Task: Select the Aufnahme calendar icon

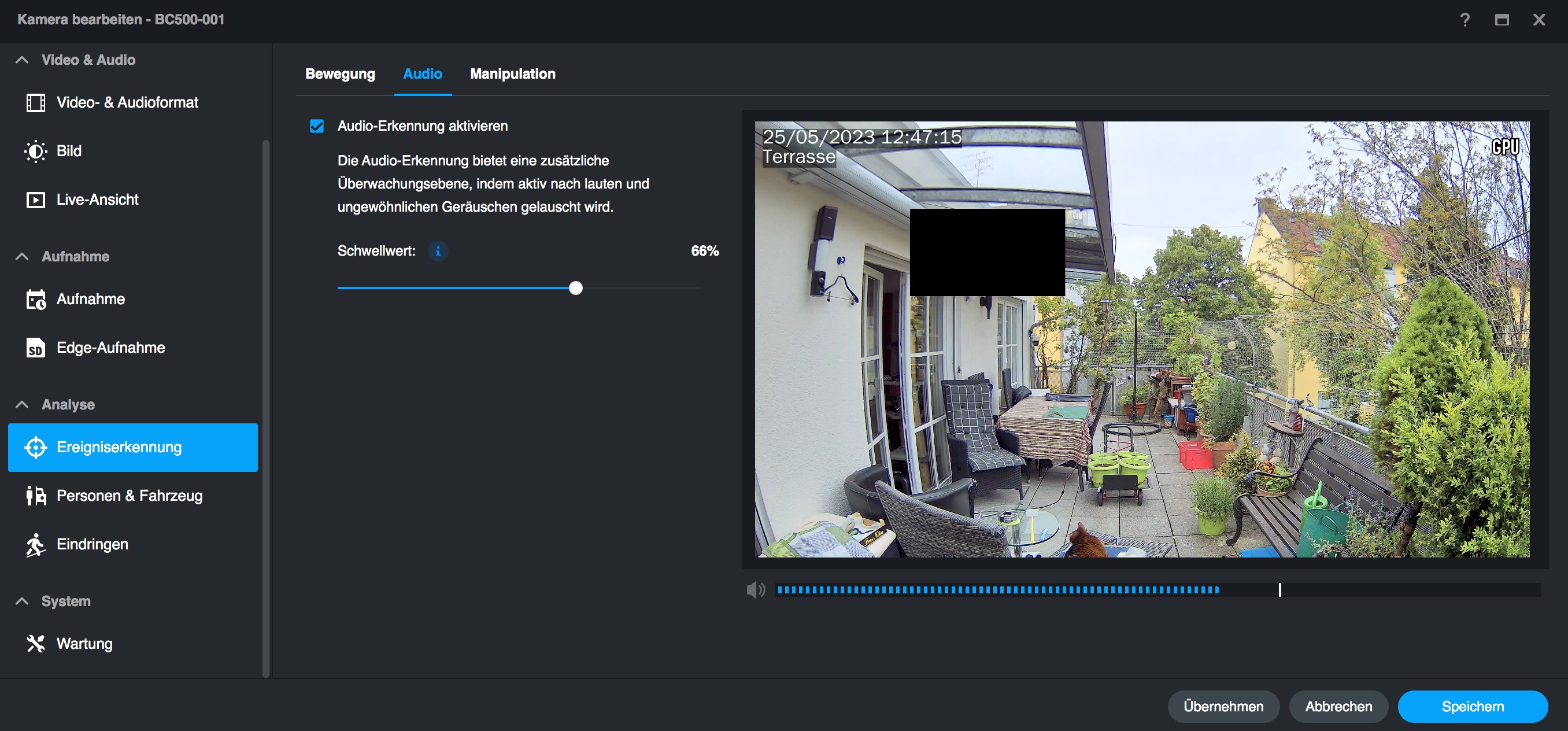Action: (x=35, y=300)
